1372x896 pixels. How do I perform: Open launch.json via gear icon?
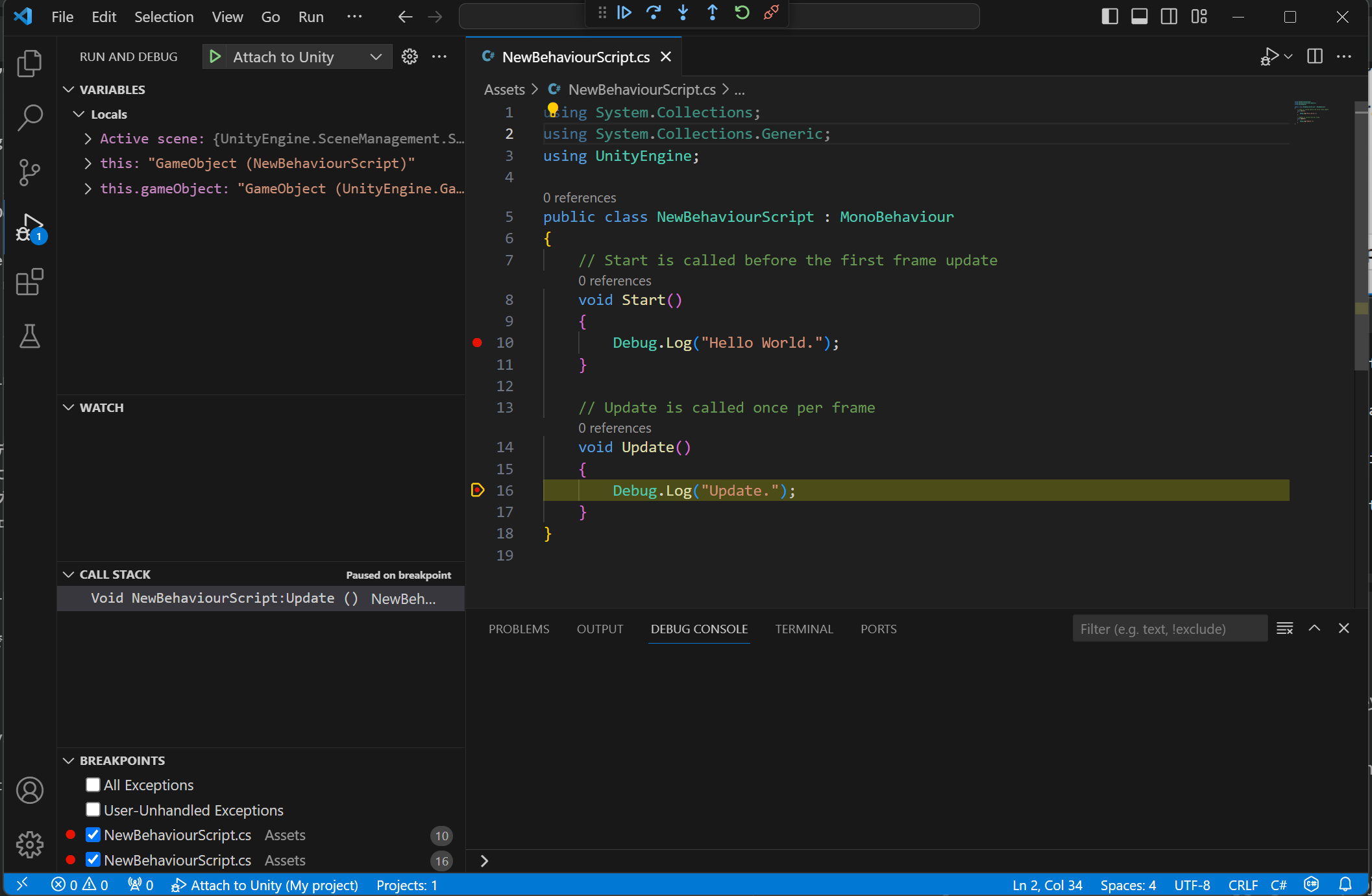tap(410, 57)
